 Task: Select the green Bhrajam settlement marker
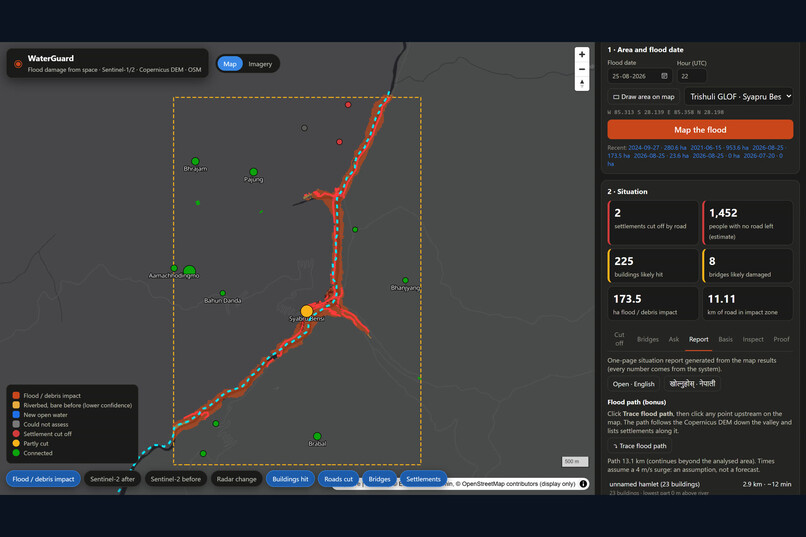tap(195, 161)
